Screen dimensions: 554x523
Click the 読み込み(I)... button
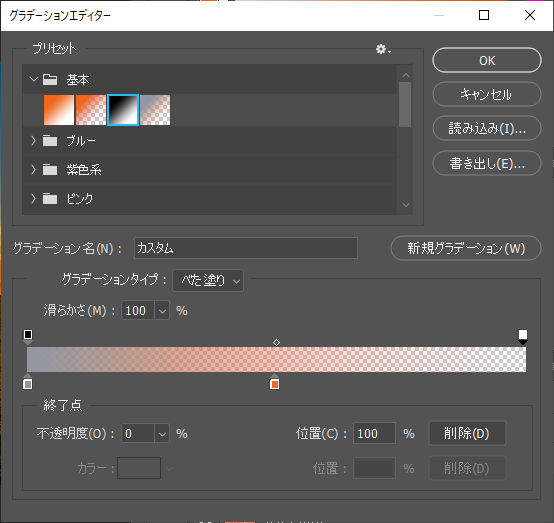click(487, 128)
